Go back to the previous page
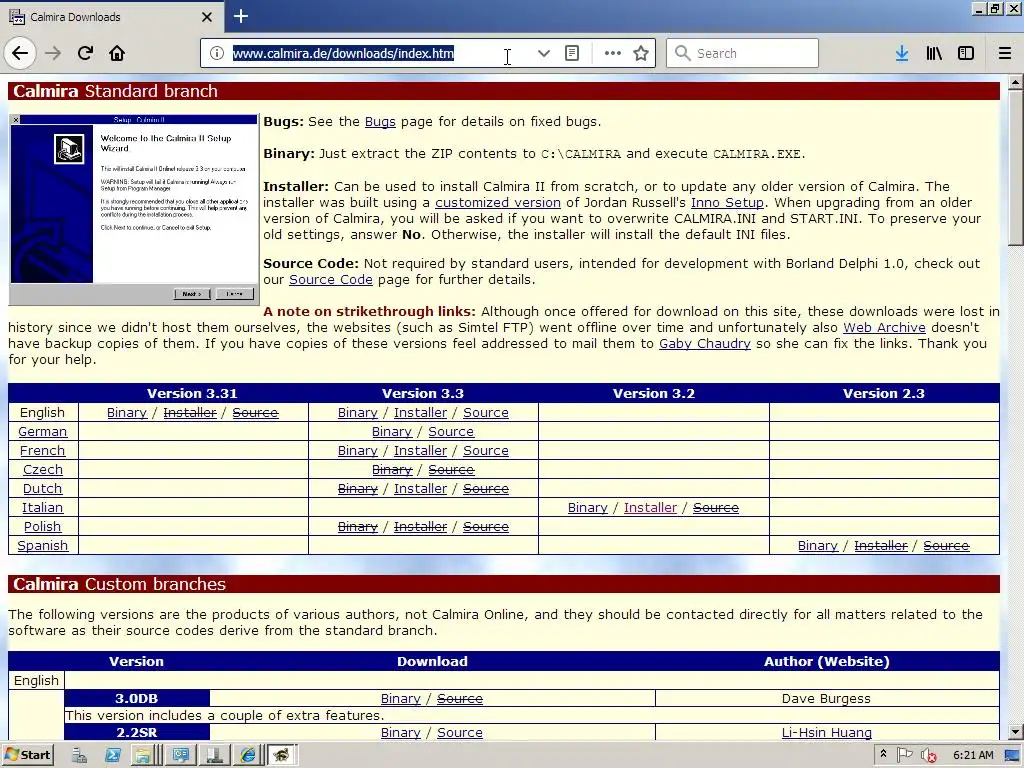The width and height of the screenshot is (1024, 768). (20, 53)
